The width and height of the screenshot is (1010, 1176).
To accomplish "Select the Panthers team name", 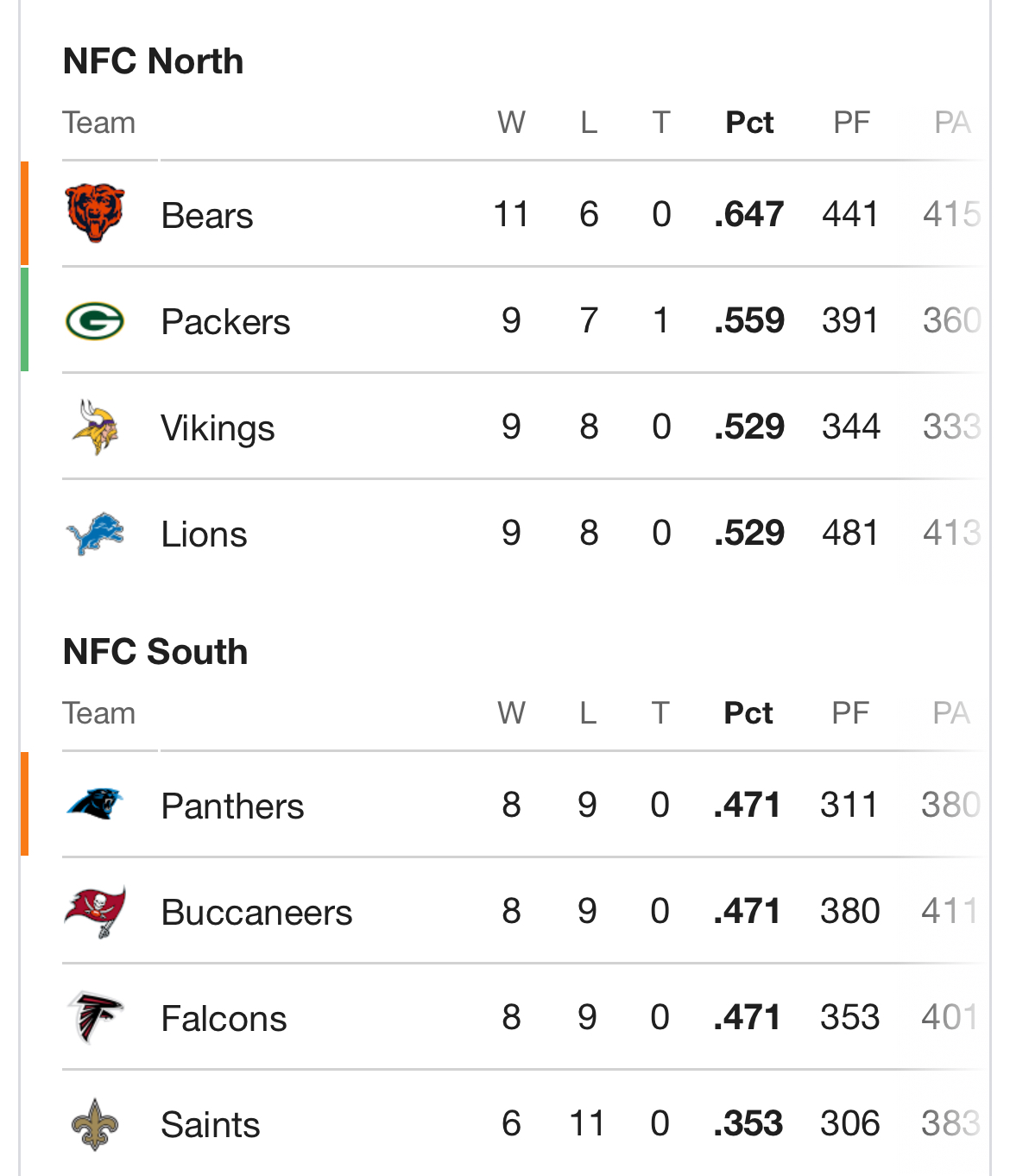I will click(x=232, y=806).
